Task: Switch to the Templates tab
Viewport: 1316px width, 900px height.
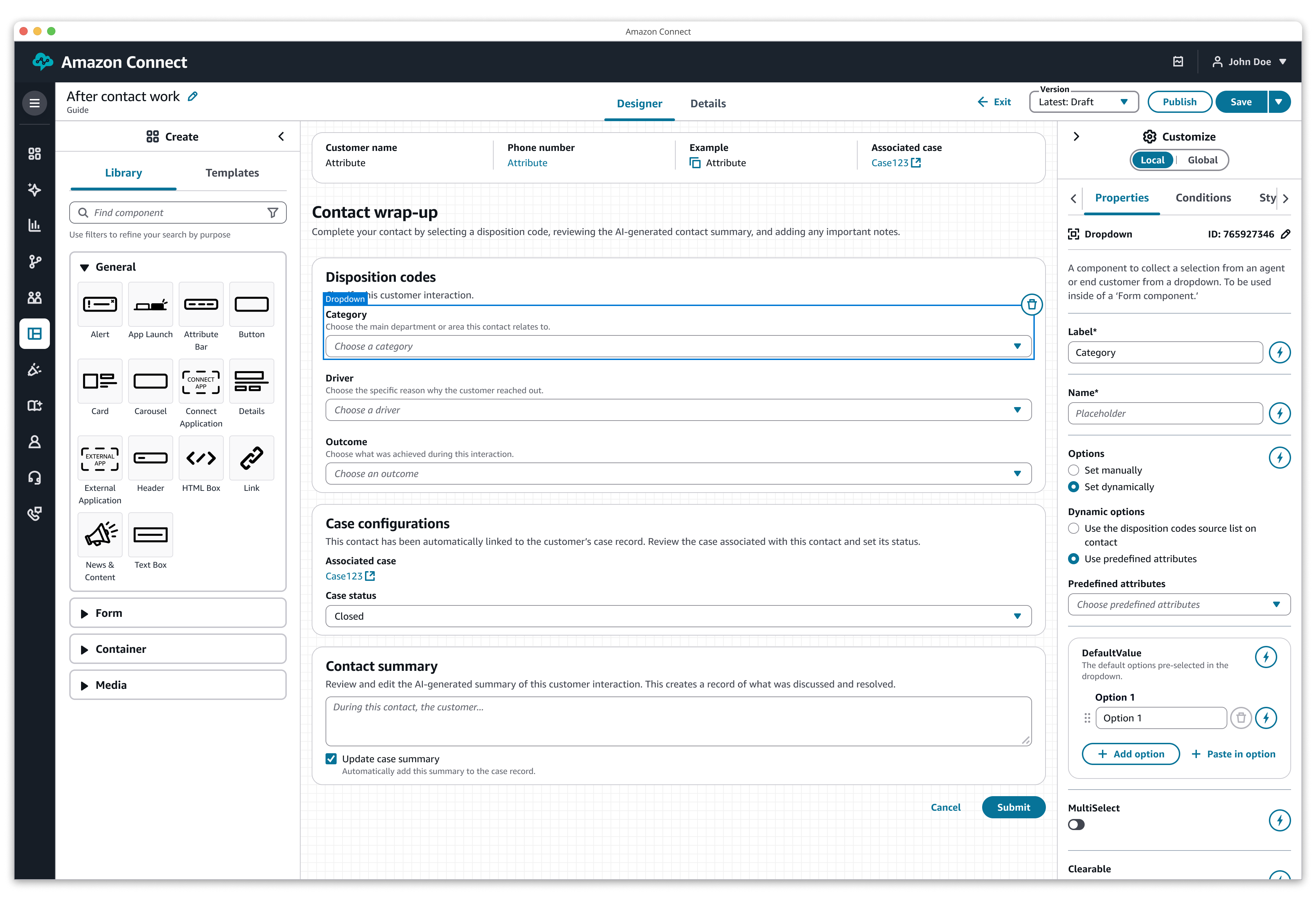Action: tap(232, 173)
